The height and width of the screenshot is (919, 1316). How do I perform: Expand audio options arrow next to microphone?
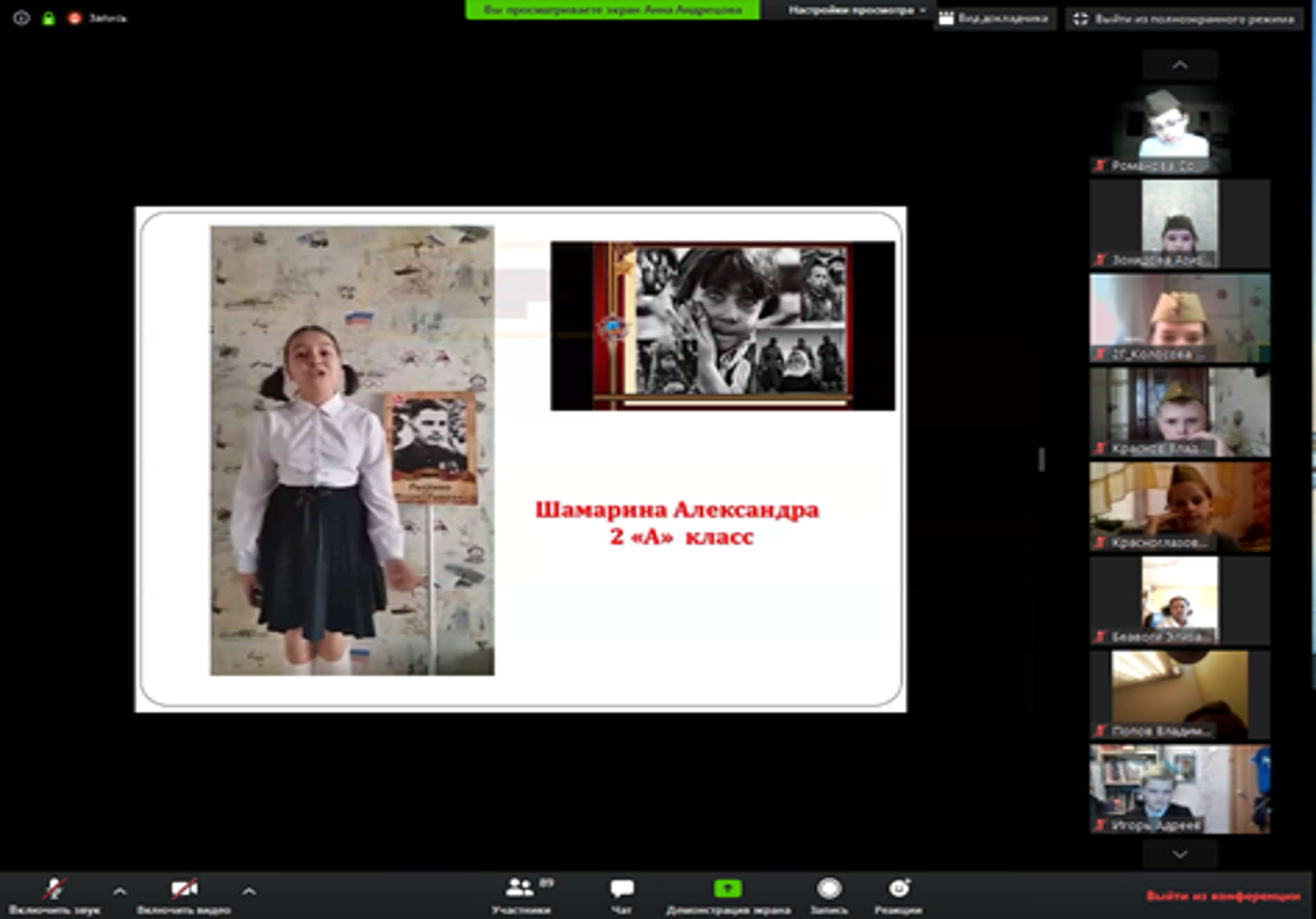click(x=120, y=892)
